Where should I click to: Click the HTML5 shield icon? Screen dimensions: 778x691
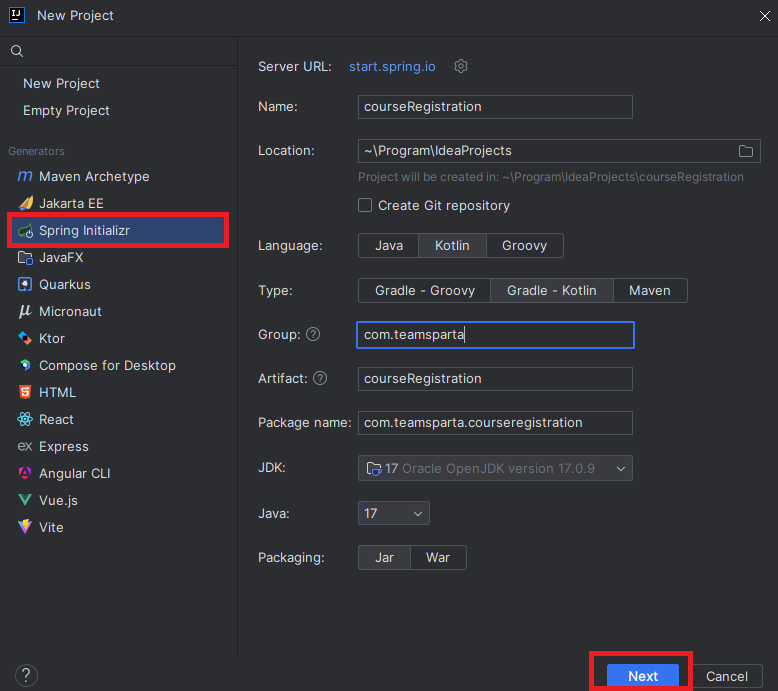click(25, 392)
